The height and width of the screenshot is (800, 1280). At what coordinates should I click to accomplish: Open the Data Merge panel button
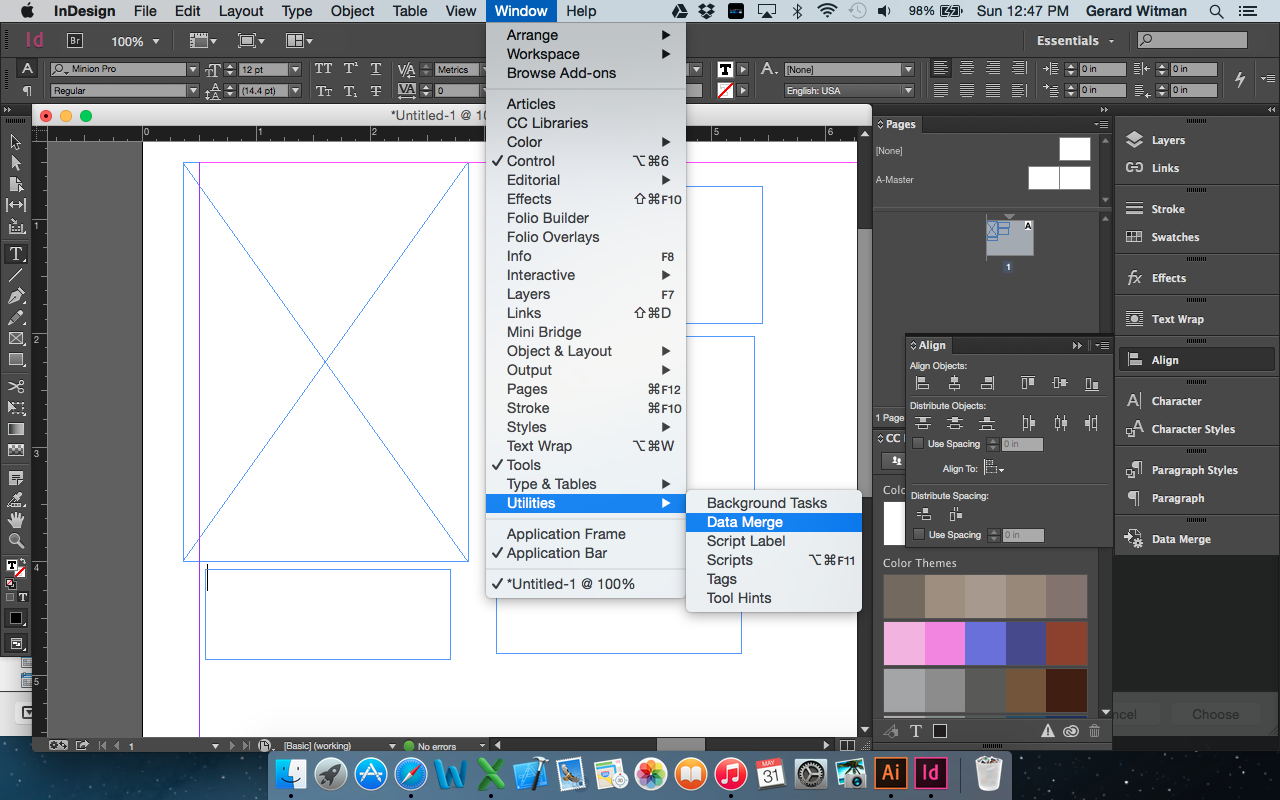(1197, 539)
